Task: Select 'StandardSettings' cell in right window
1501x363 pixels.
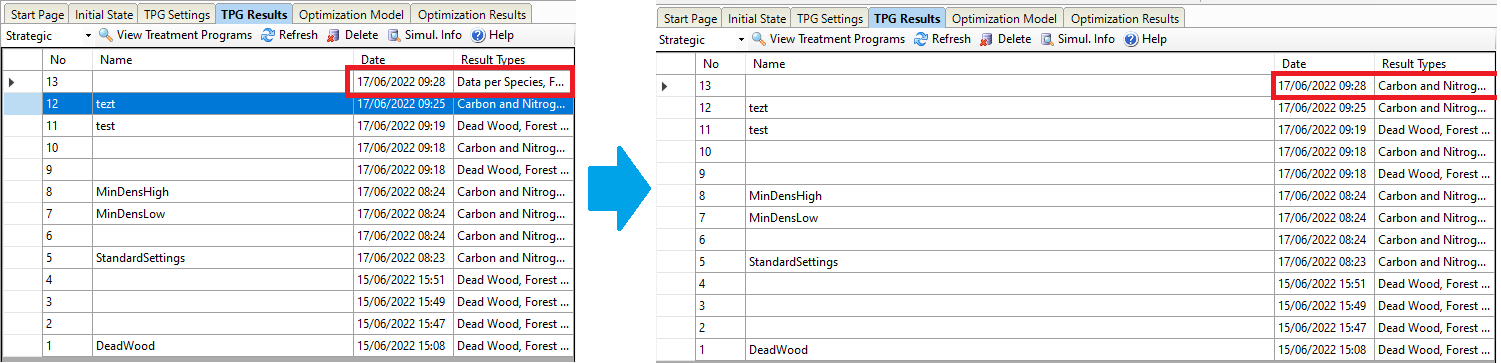Action: [1010, 262]
